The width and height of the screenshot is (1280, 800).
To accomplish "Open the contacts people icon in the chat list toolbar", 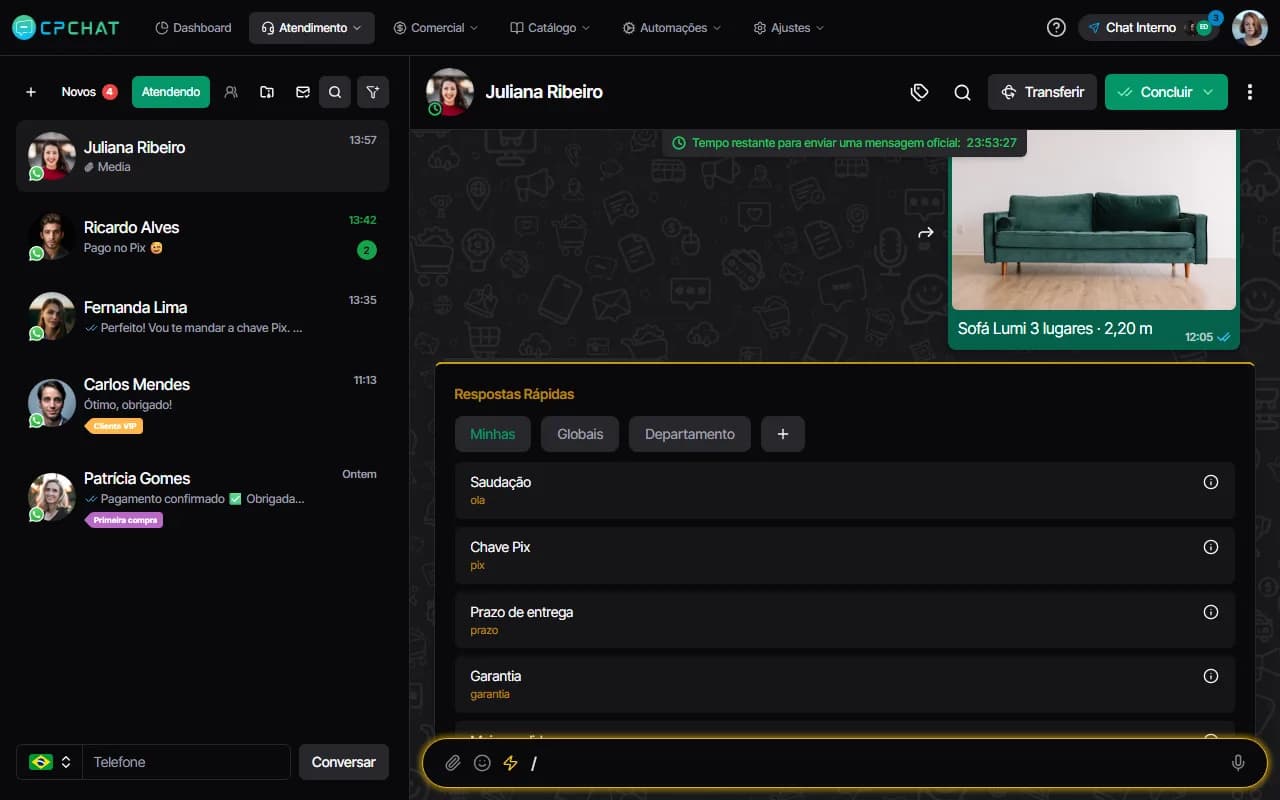I will pos(231,92).
